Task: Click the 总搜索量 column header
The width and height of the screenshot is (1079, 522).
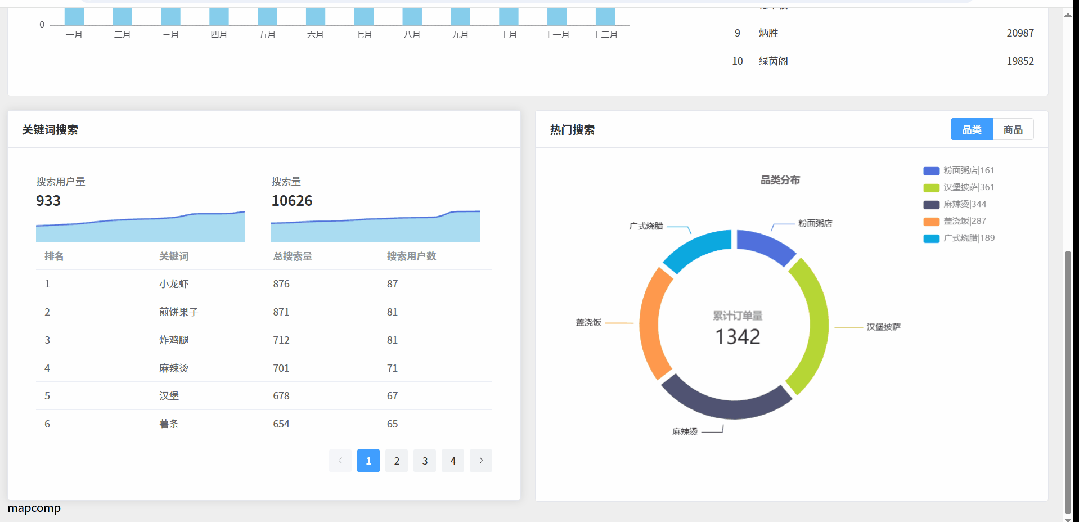Action: tap(292, 256)
